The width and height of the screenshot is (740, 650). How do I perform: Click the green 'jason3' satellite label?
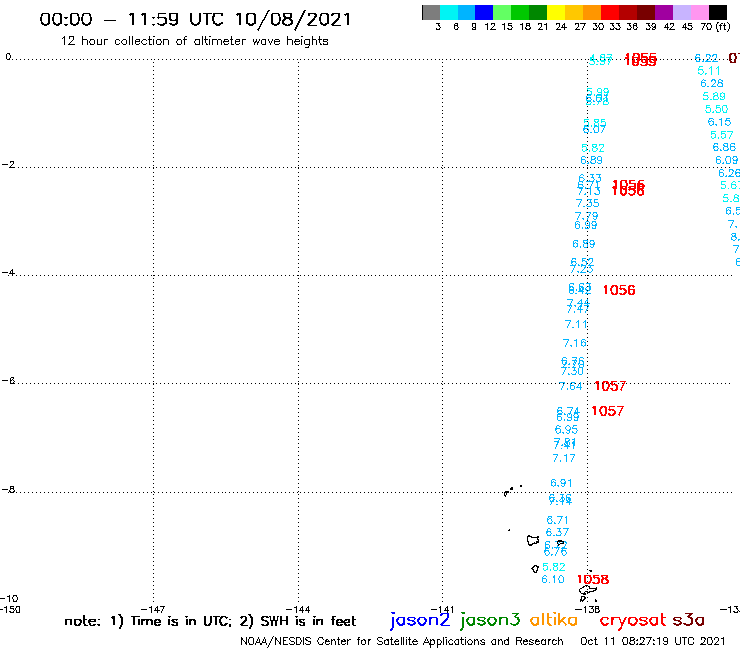pos(490,620)
